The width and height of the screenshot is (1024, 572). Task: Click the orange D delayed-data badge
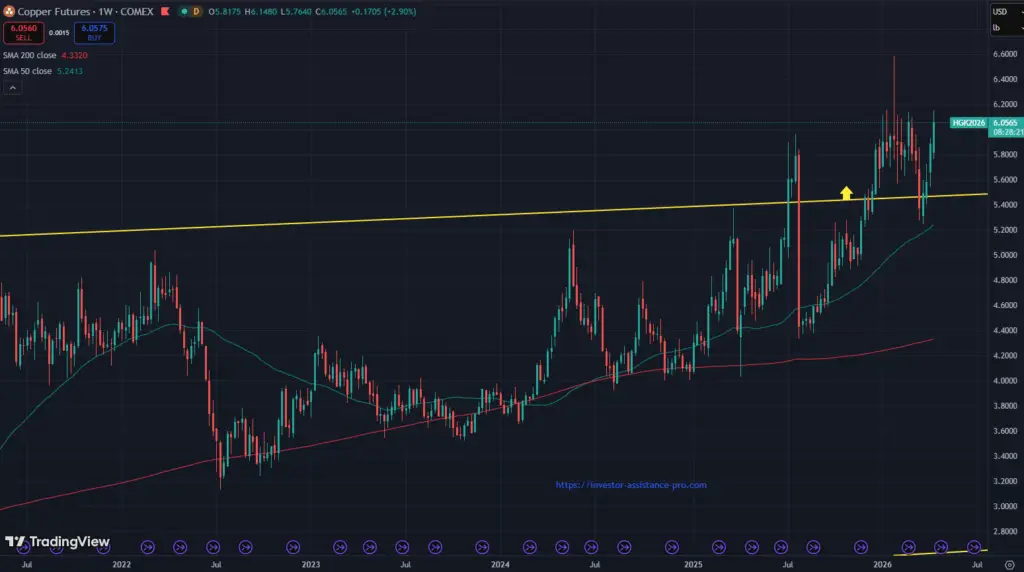pyautogui.click(x=196, y=11)
